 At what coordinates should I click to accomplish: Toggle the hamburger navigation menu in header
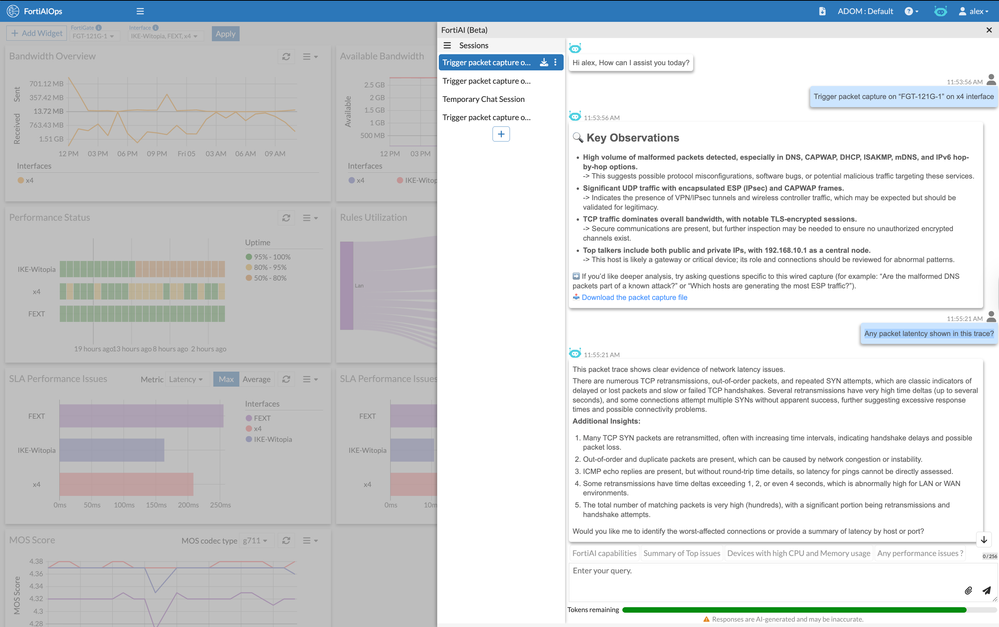[140, 11]
